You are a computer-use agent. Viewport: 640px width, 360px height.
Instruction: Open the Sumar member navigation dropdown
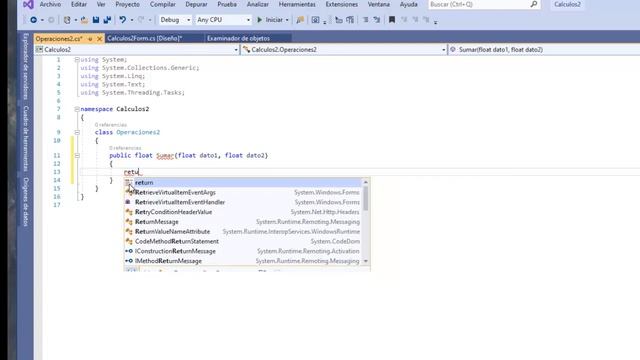pyautogui.click(x=544, y=49)
